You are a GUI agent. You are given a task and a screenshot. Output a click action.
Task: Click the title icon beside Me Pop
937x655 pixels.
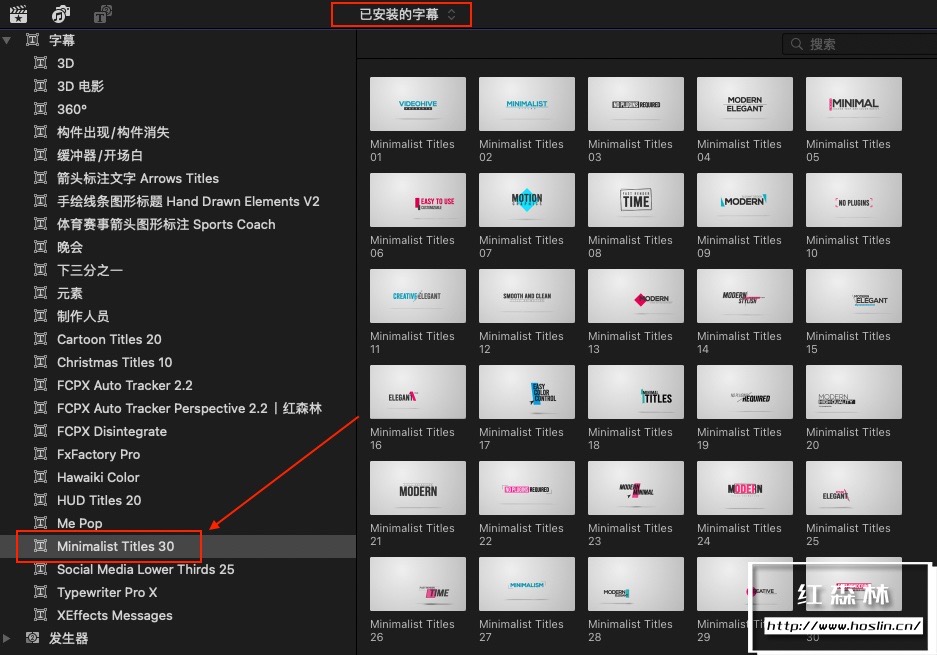point(40,523)
